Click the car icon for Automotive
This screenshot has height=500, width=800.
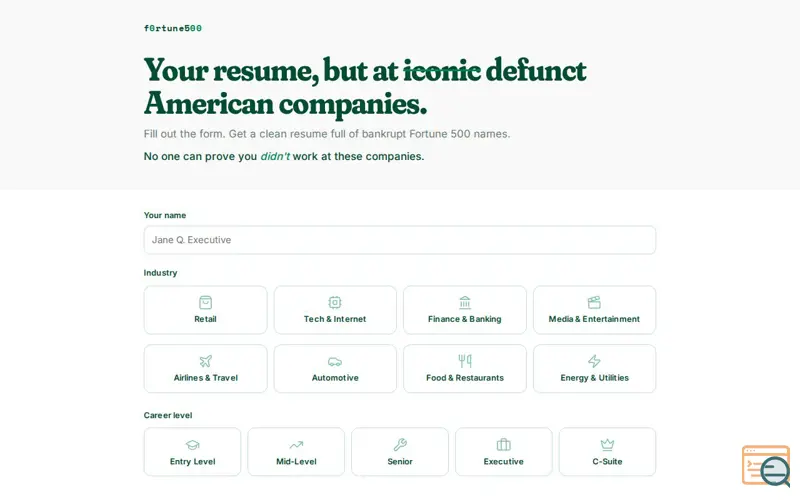coord(335,361)
